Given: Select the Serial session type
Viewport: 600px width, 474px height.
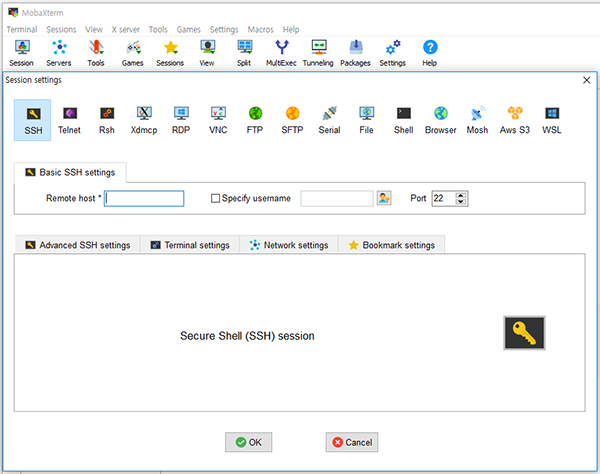Looking at the screenshot, I should [329, 120].
